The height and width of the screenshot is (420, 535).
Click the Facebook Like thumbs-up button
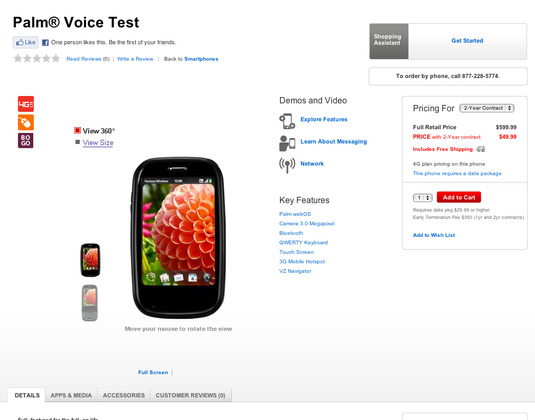pos(26,42)
